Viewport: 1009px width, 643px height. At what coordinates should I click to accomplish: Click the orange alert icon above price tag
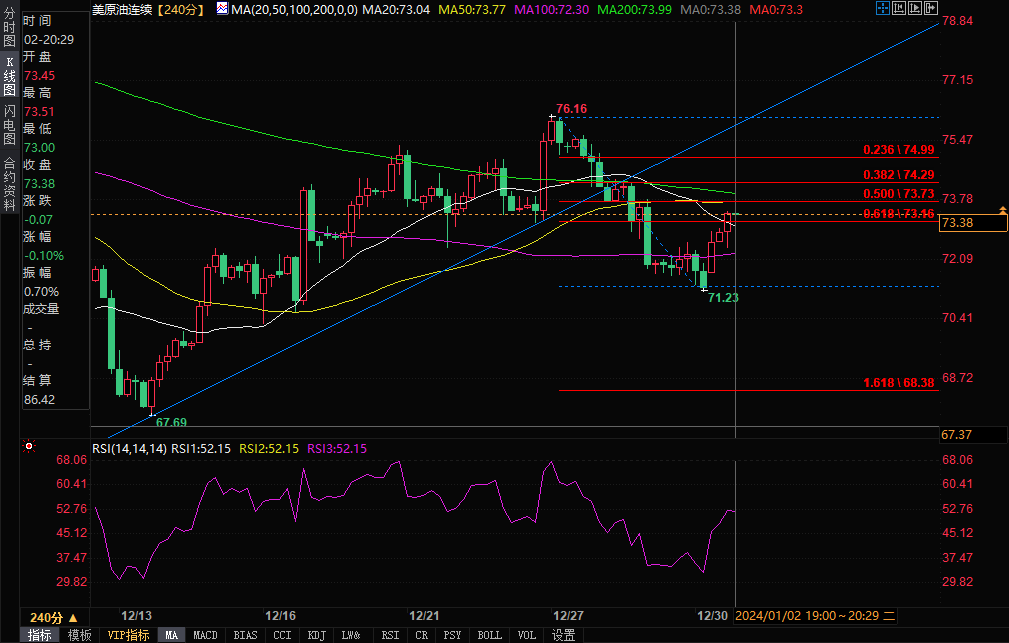tap(1003, 211)
